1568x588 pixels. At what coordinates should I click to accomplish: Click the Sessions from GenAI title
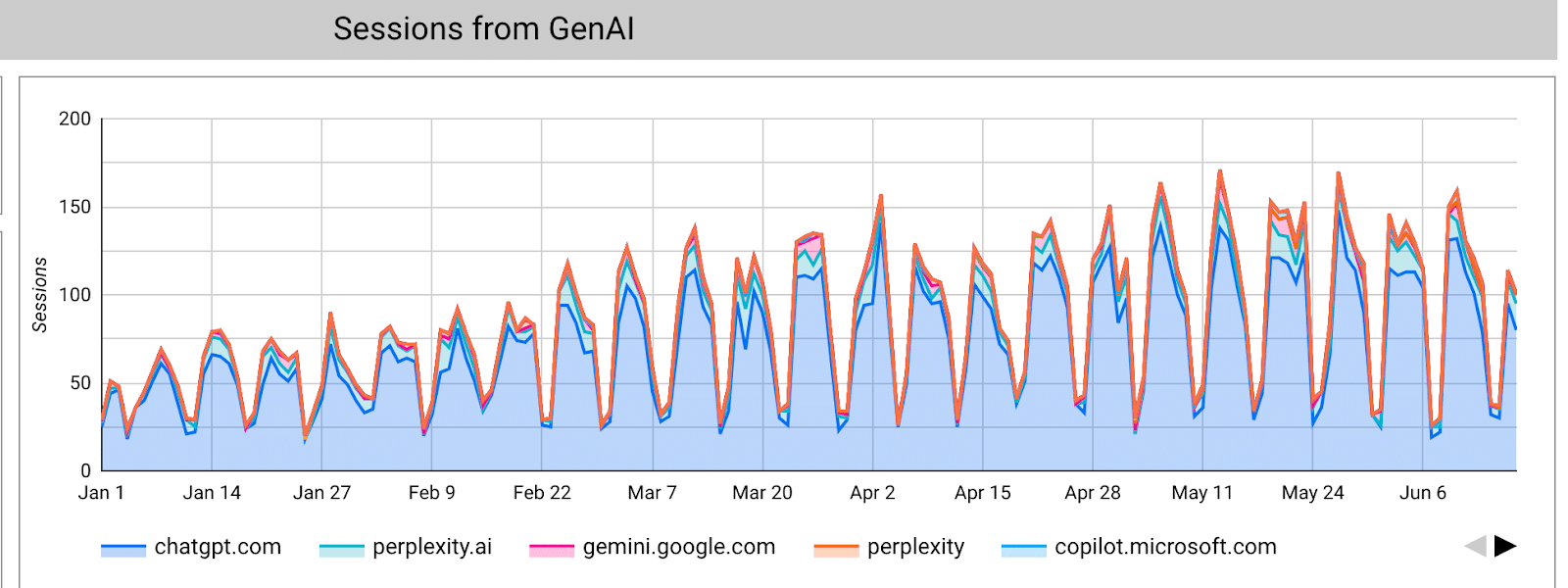tap(484, 28)
